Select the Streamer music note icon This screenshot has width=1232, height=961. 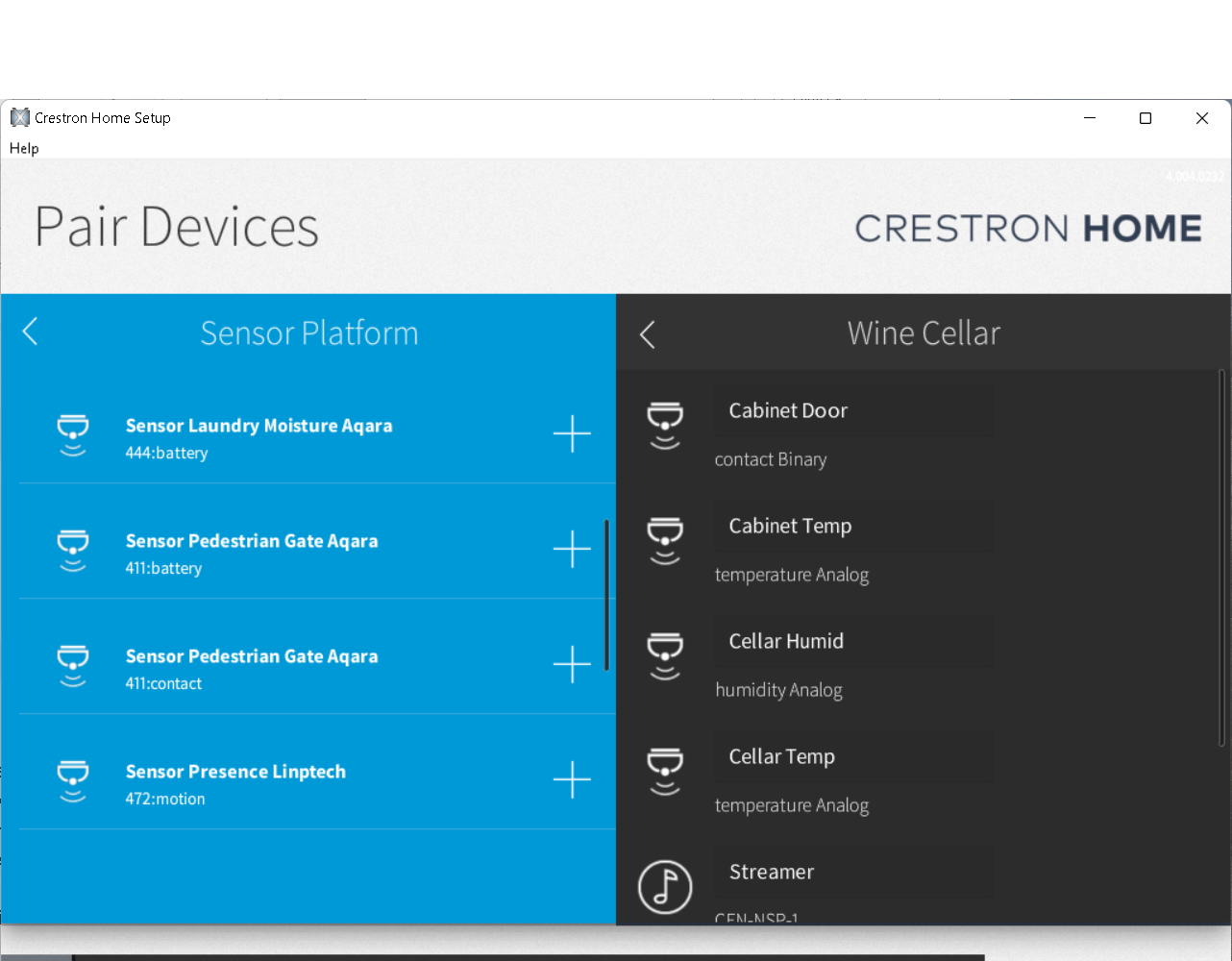coord(665,886)
